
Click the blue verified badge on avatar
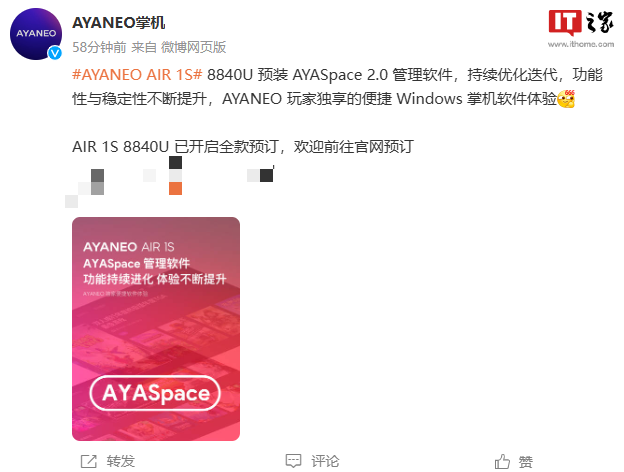coord(55,53)
